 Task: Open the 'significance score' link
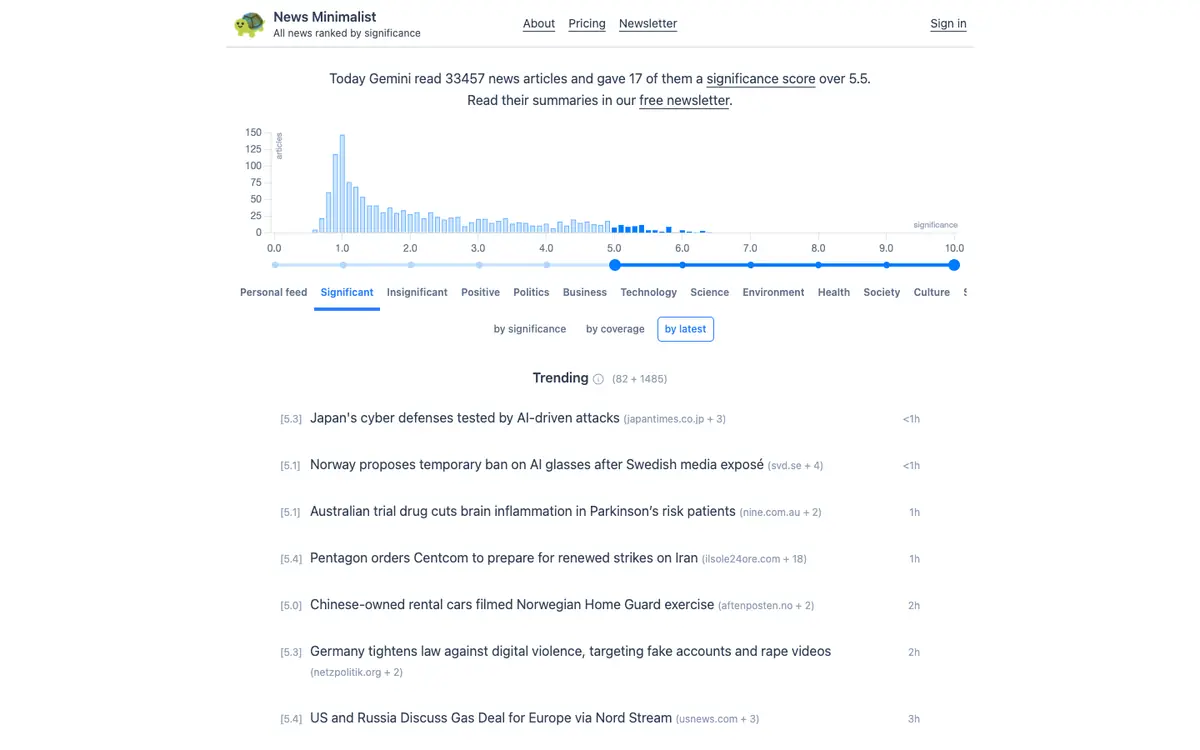click(x=761, y=79)
